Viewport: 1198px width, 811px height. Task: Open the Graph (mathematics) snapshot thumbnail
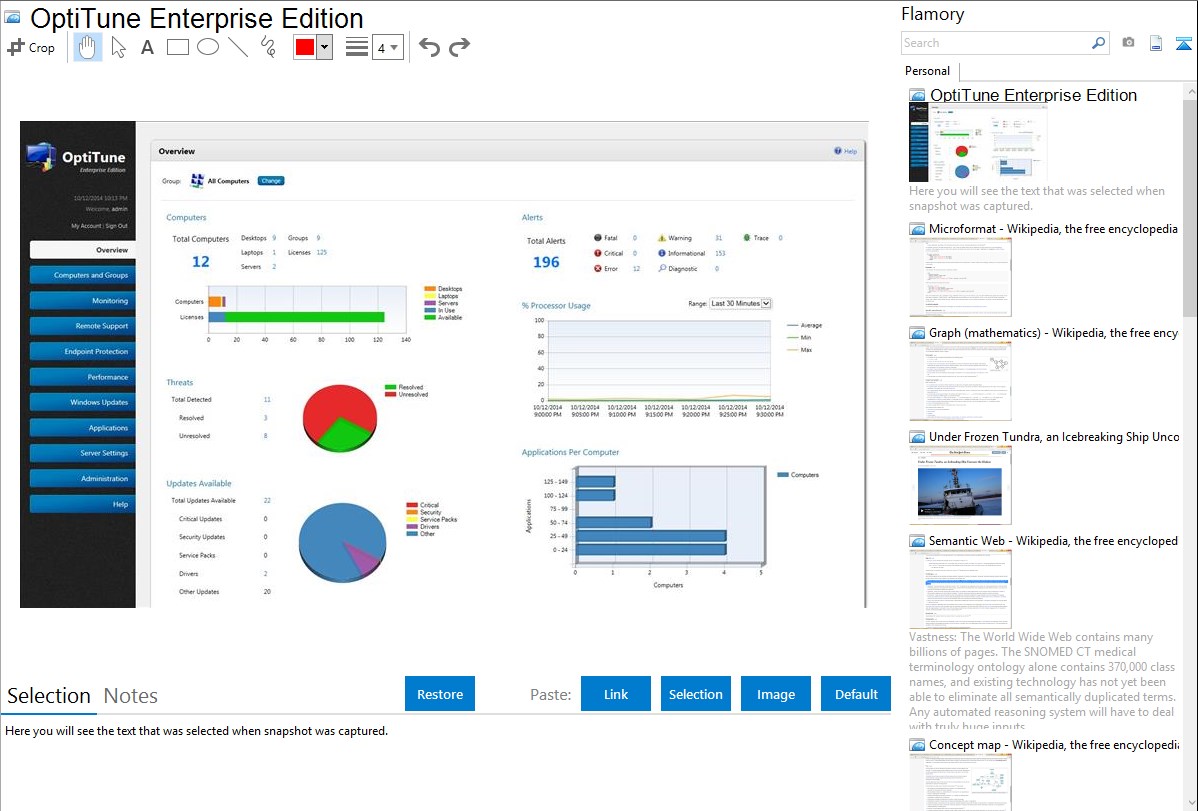pyautogui.click(x=960, y=381)
